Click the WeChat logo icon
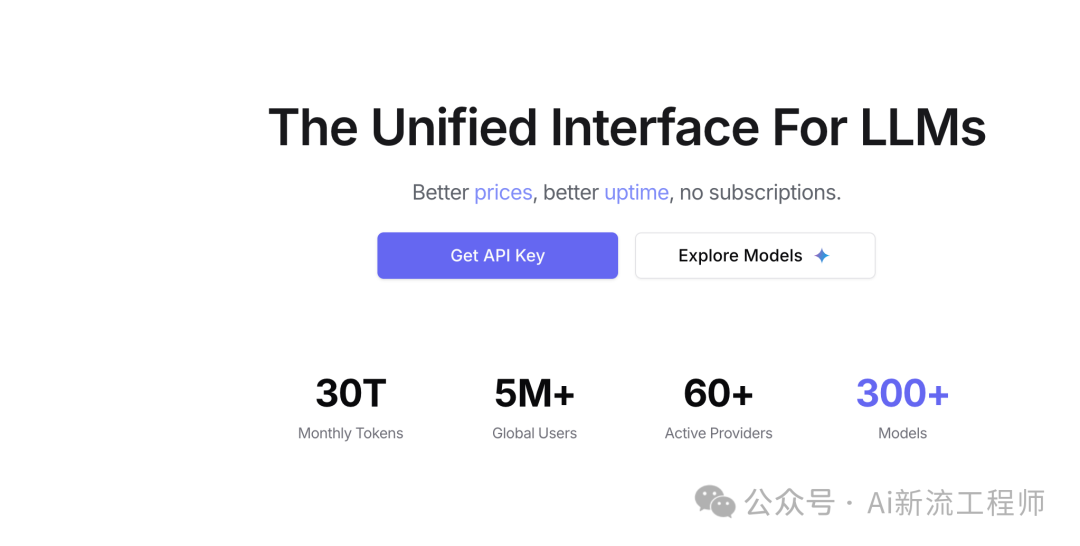 (x=715, y=502)
